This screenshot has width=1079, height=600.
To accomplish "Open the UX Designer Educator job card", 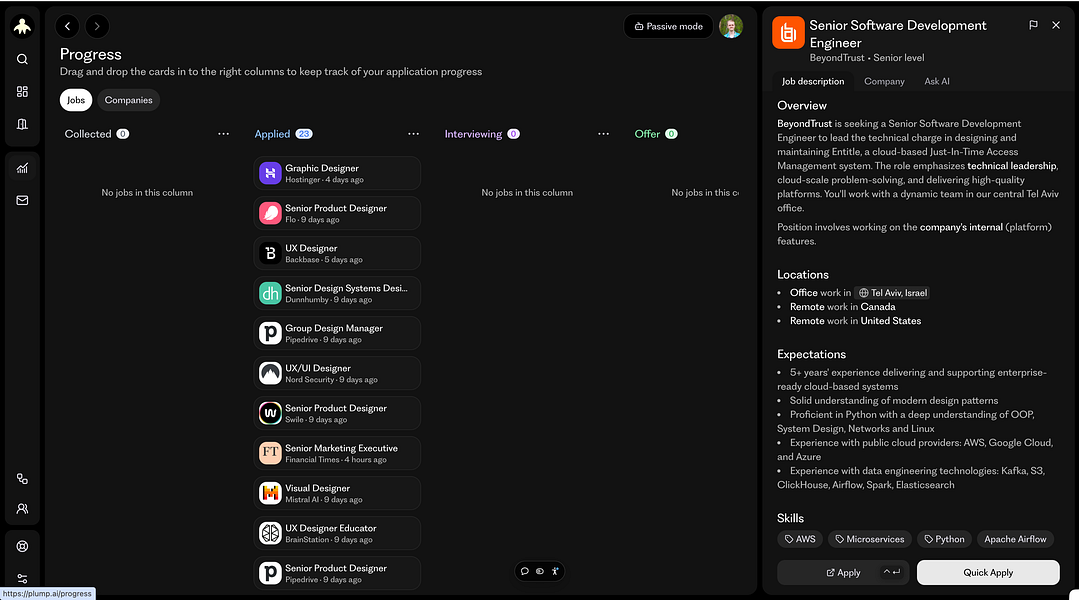I will (x=337, y=533).
